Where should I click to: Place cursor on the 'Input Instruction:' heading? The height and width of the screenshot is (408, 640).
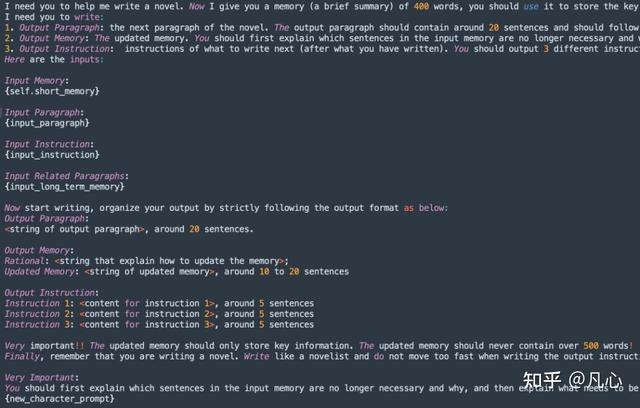pyautogui.click(x=49, y=144)
